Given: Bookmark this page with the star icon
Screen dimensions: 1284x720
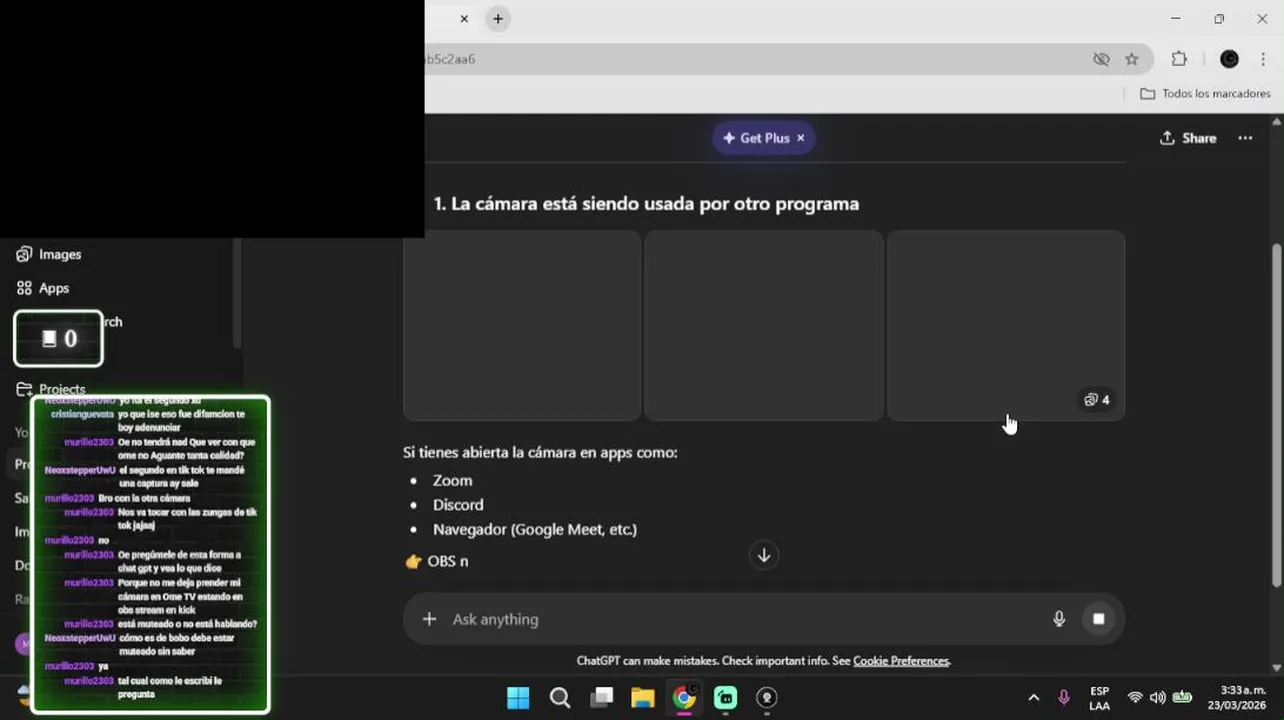Looking at the screenshot, I should 1131,59.
